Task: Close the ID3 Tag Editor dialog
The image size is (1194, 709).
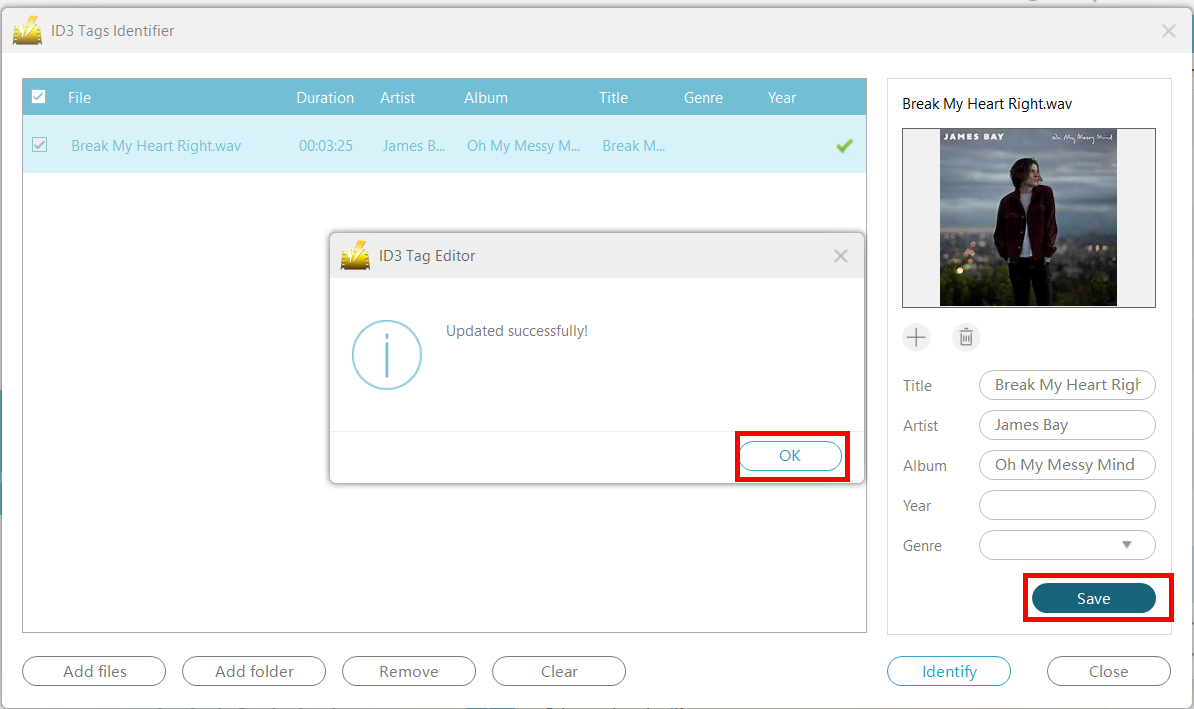Action: coord(840,256)
